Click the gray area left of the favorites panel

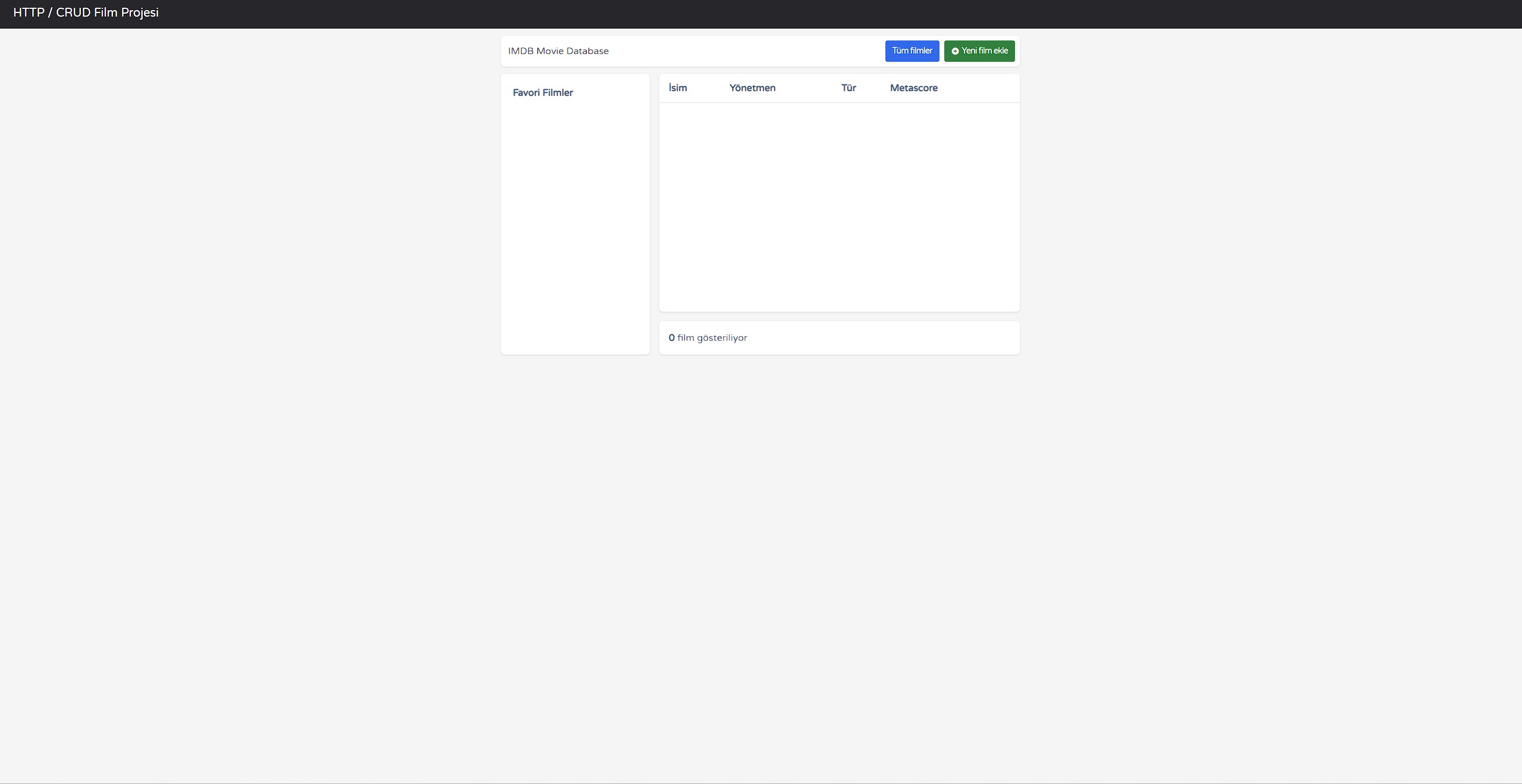tap(250, 214)
